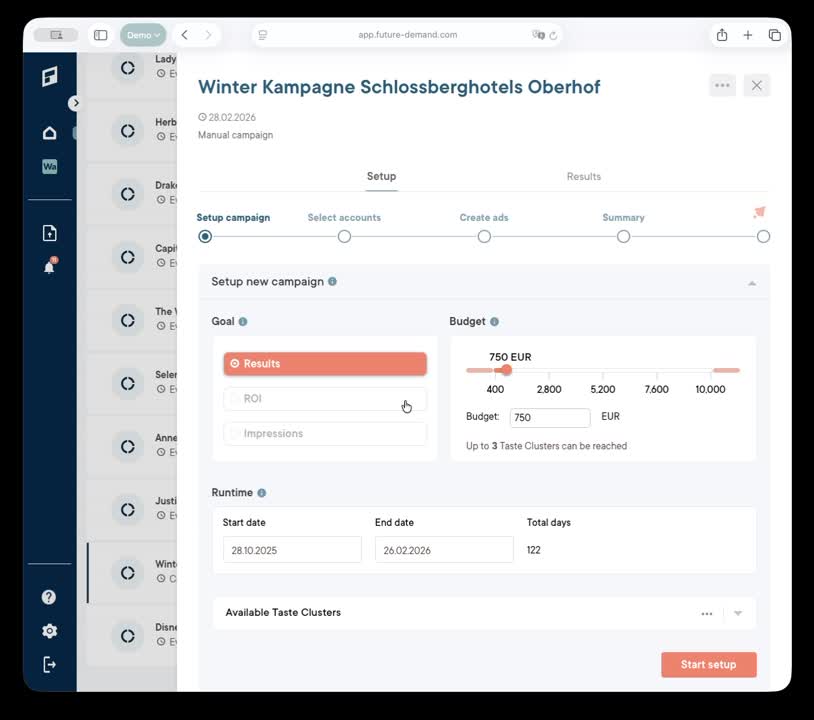Click the Future Demand logo in sidebar
Viewport: 814px width, 720px height.
pos(50,76)
